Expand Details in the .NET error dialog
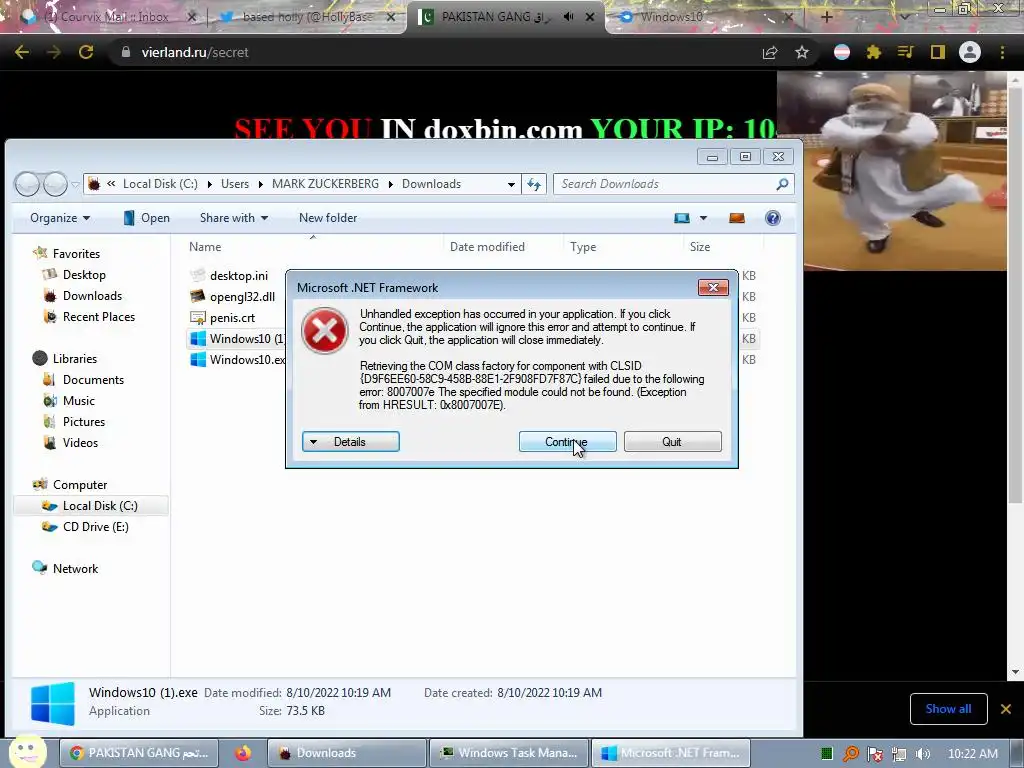Viewport: 1024px width, 768px height. pos(351,441)
